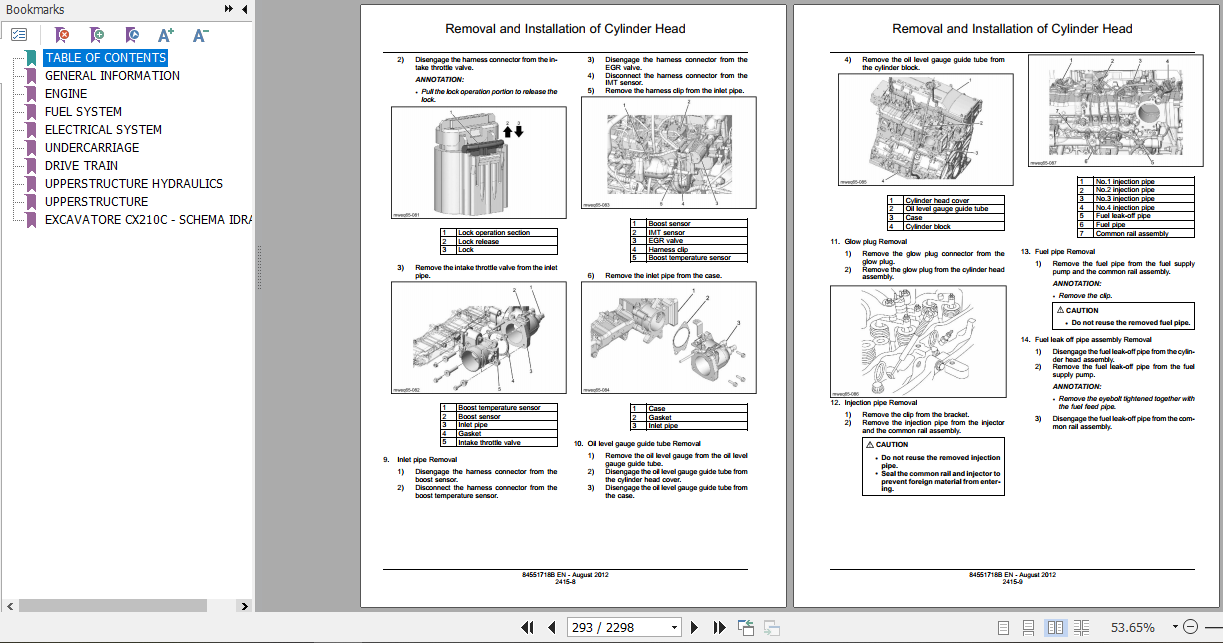Image resolution: width=1223 pixels, height=643 pixels.
Task: Click the intake throttle valve removal diagram
Action: (x=478, y=340)
